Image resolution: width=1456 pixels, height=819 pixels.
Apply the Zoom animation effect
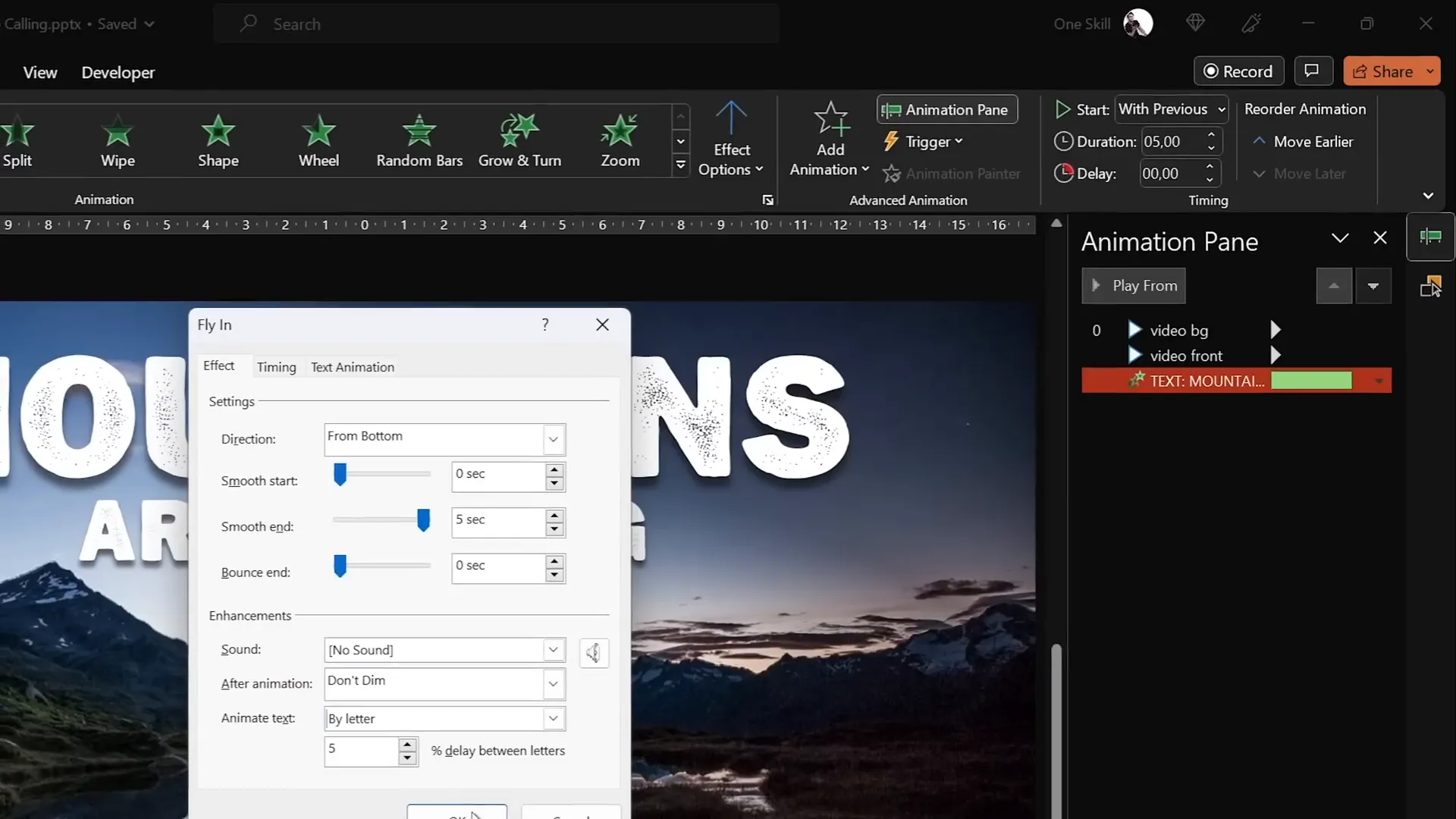click(x=620, y=141)
